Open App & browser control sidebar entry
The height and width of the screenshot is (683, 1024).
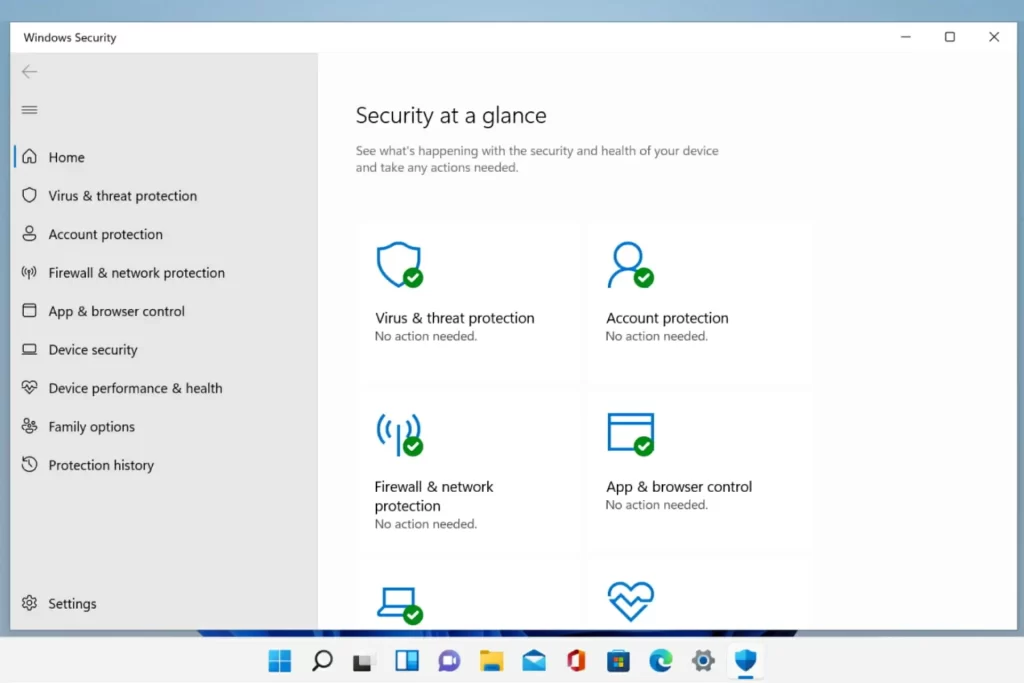[116, 311]
